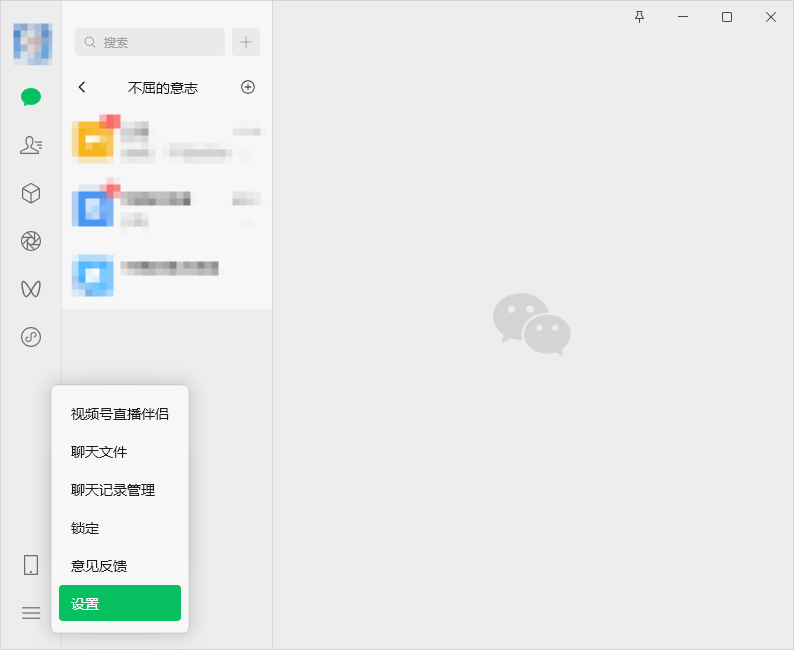Screen dimensions: 794x650
Task: Select 锁定 menu item
Action: click(120, 528)
